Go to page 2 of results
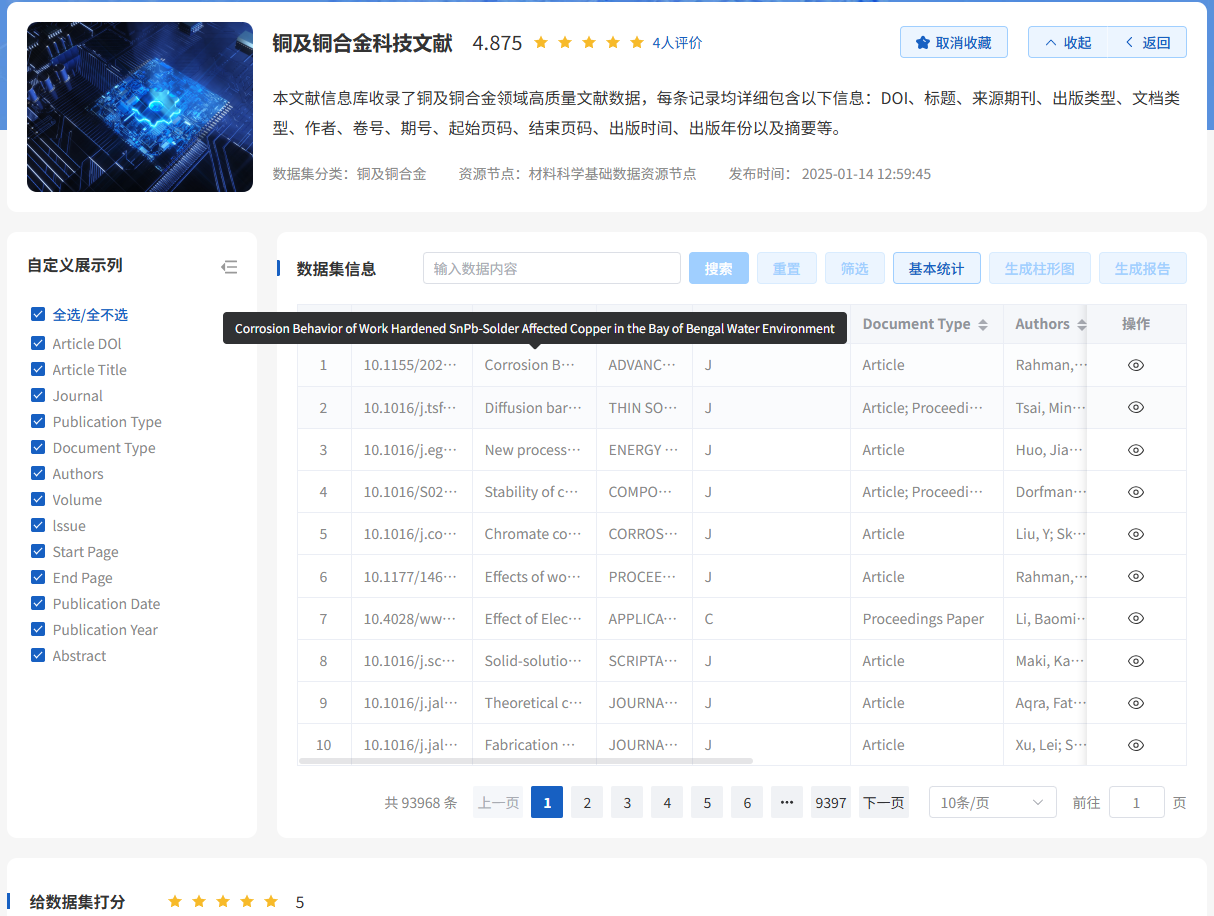The width and height of the screenshot is (1214, 916). [587, 802]
